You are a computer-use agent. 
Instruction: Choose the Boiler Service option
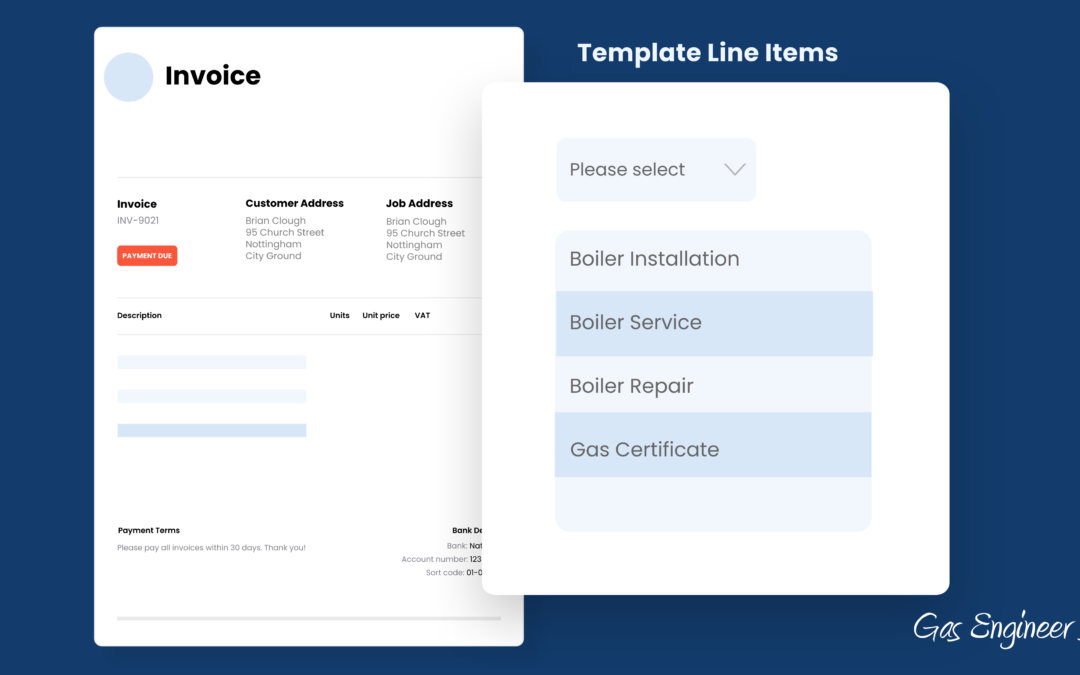pos(635,323)
